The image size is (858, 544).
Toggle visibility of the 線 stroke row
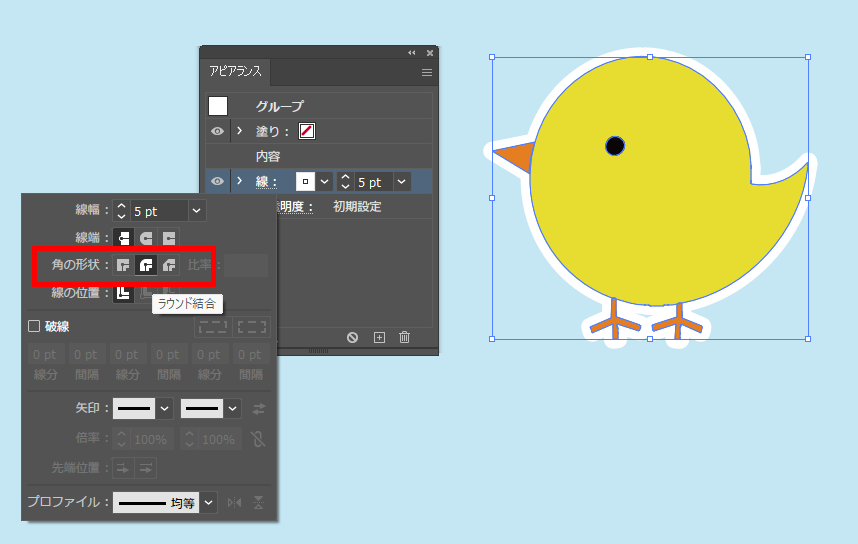coord(217,181)
